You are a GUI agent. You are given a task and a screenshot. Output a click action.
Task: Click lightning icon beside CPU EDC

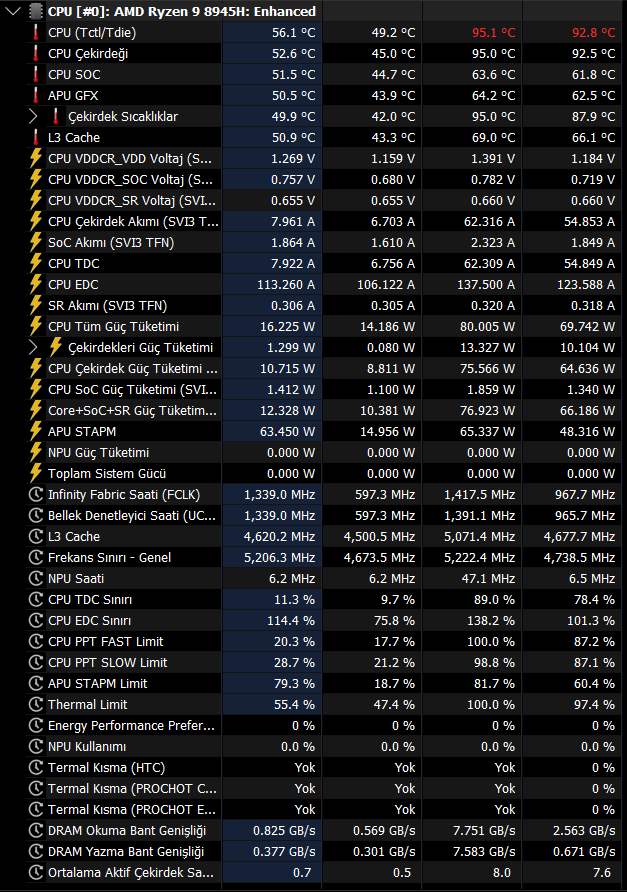[x=35, y=284]
